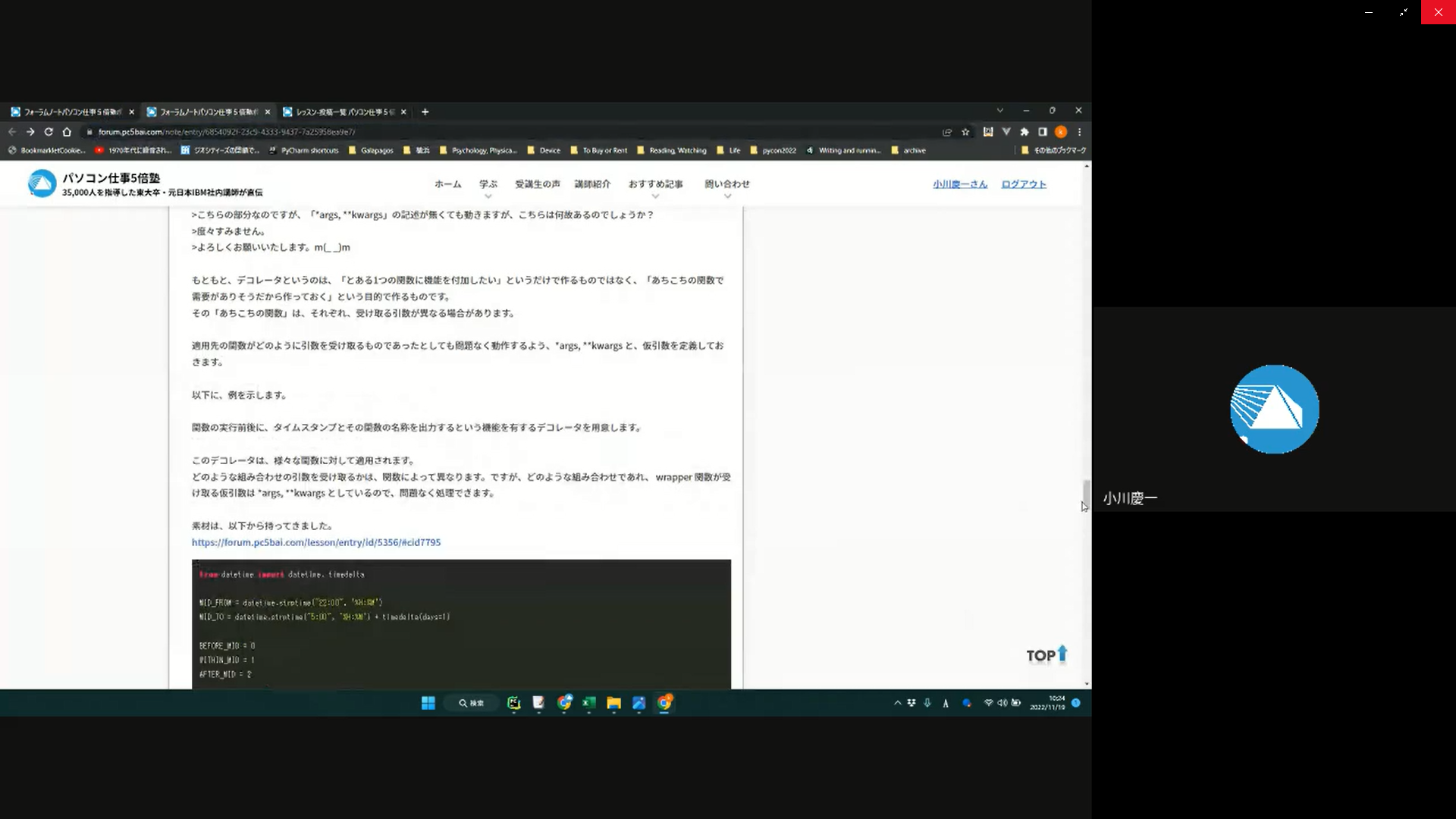The height and width of the screenshot is (819, 1456).
Task: Bookmark this page with star icon
Action: pos(965,132)
